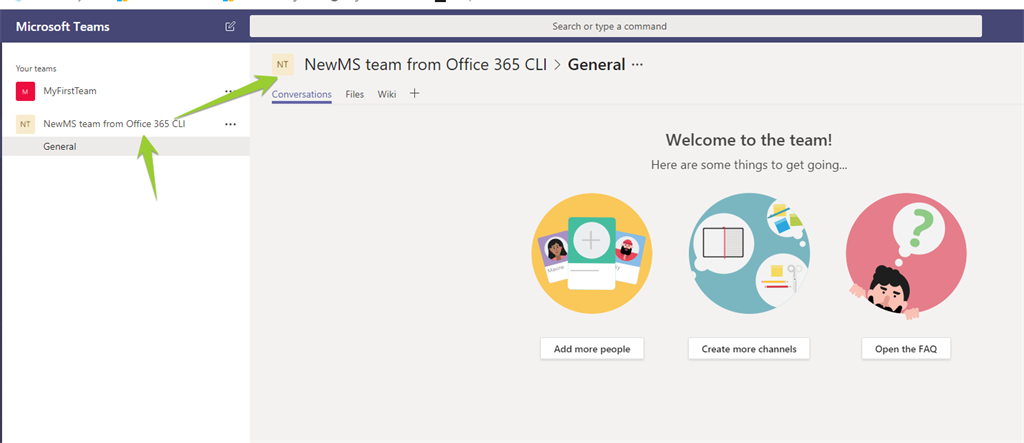1024x443 pixels.
Task: Click the yellow add people illustration
Action: pyautogui.click(x=592, y=252)
